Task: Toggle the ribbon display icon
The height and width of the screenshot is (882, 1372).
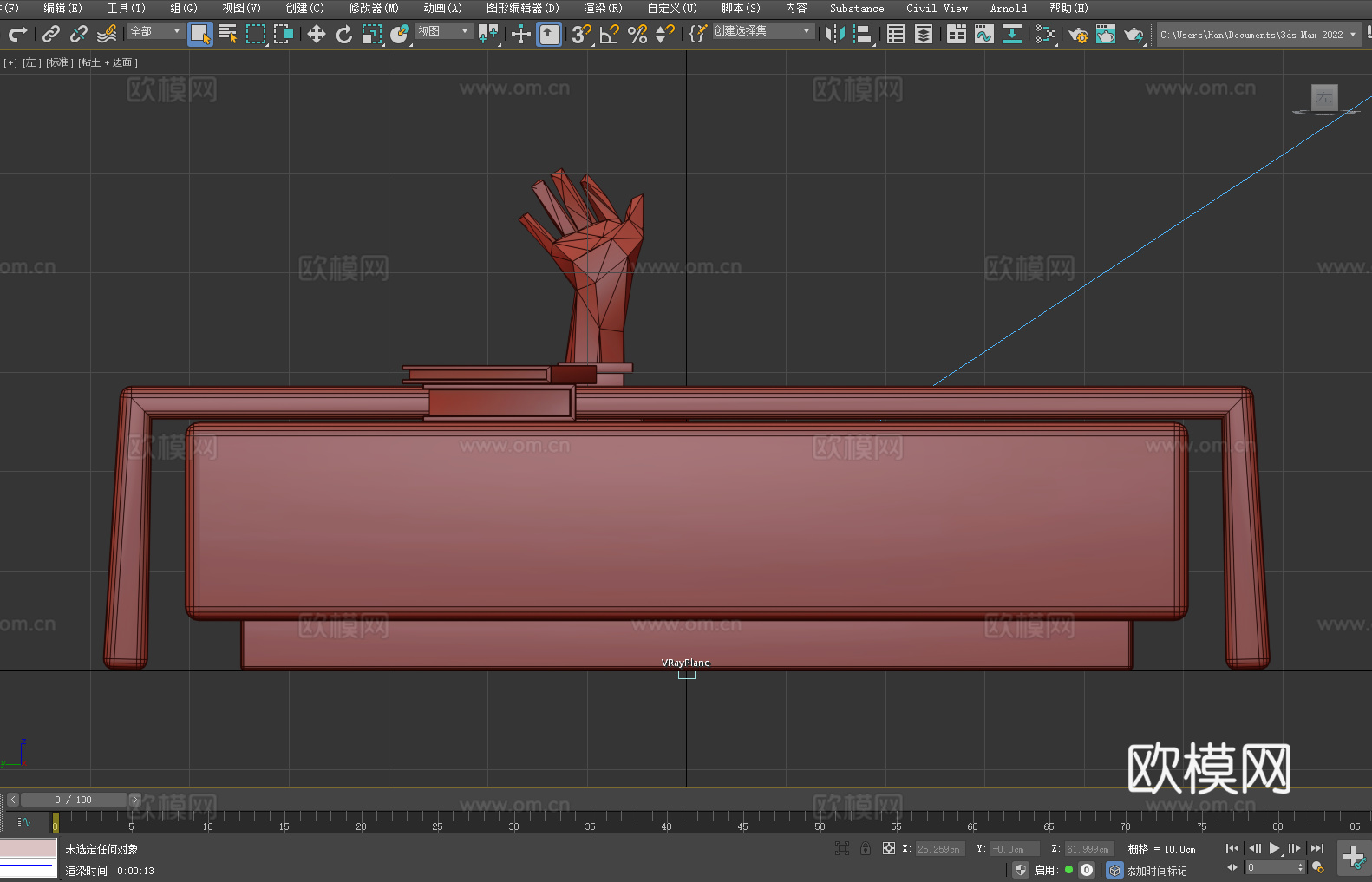Action: (957, 34)
